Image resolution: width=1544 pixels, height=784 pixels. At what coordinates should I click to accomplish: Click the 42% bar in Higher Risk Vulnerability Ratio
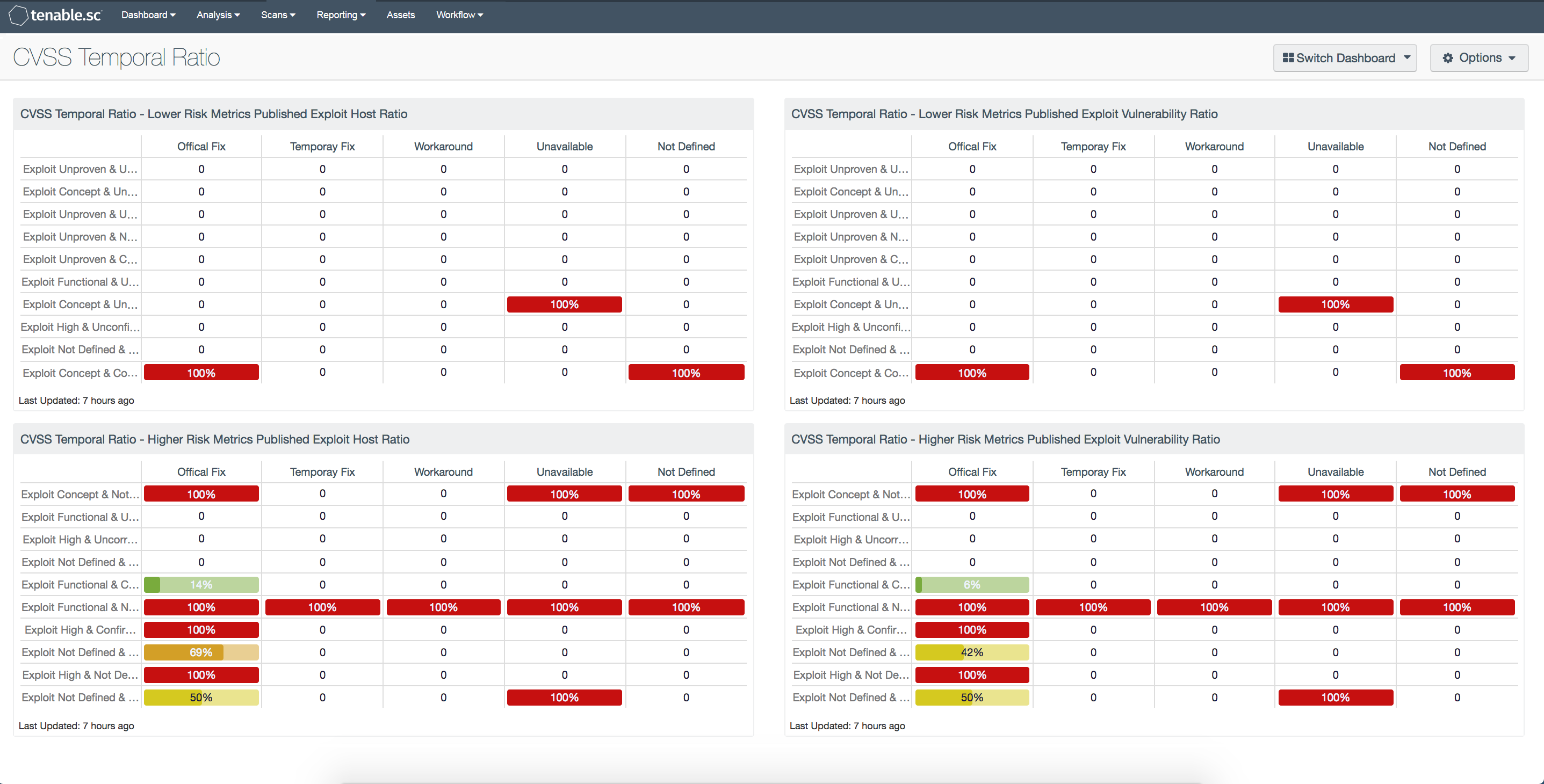(972, 652)
